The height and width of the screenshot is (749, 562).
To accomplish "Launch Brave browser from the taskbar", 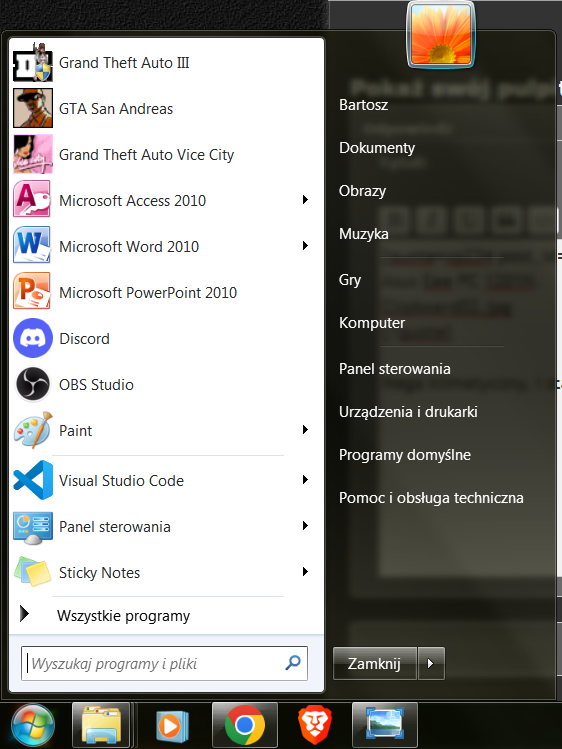I will [315, 725].
